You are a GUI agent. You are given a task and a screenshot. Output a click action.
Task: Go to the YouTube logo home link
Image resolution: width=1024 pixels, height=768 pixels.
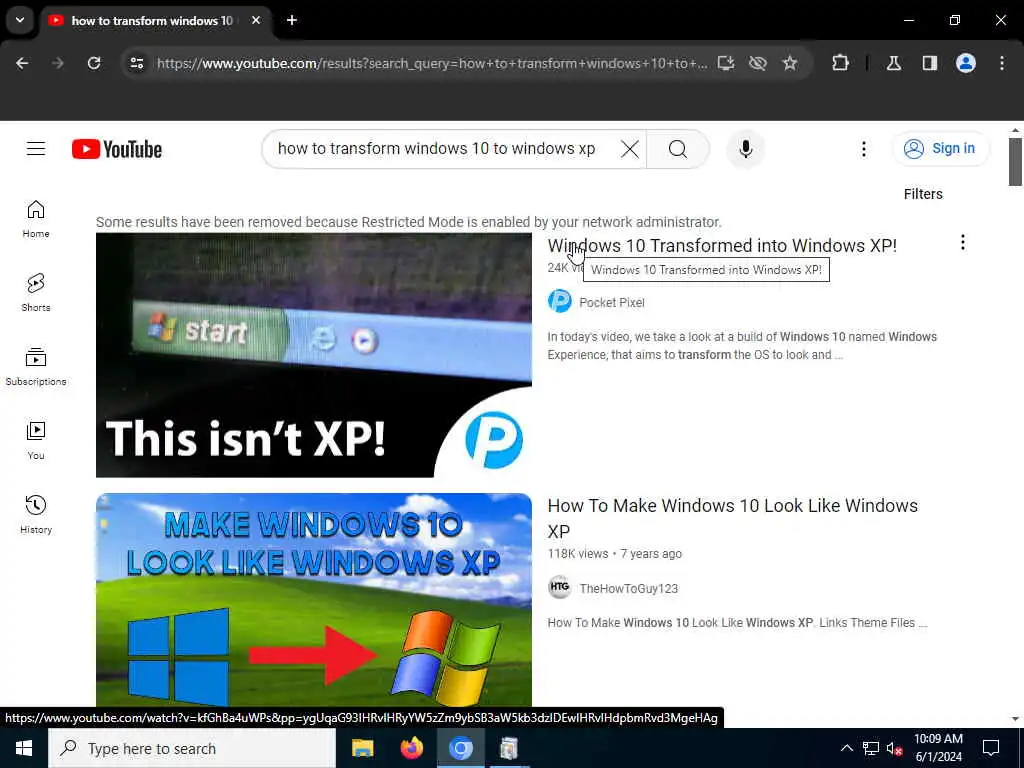click(117, 149)
